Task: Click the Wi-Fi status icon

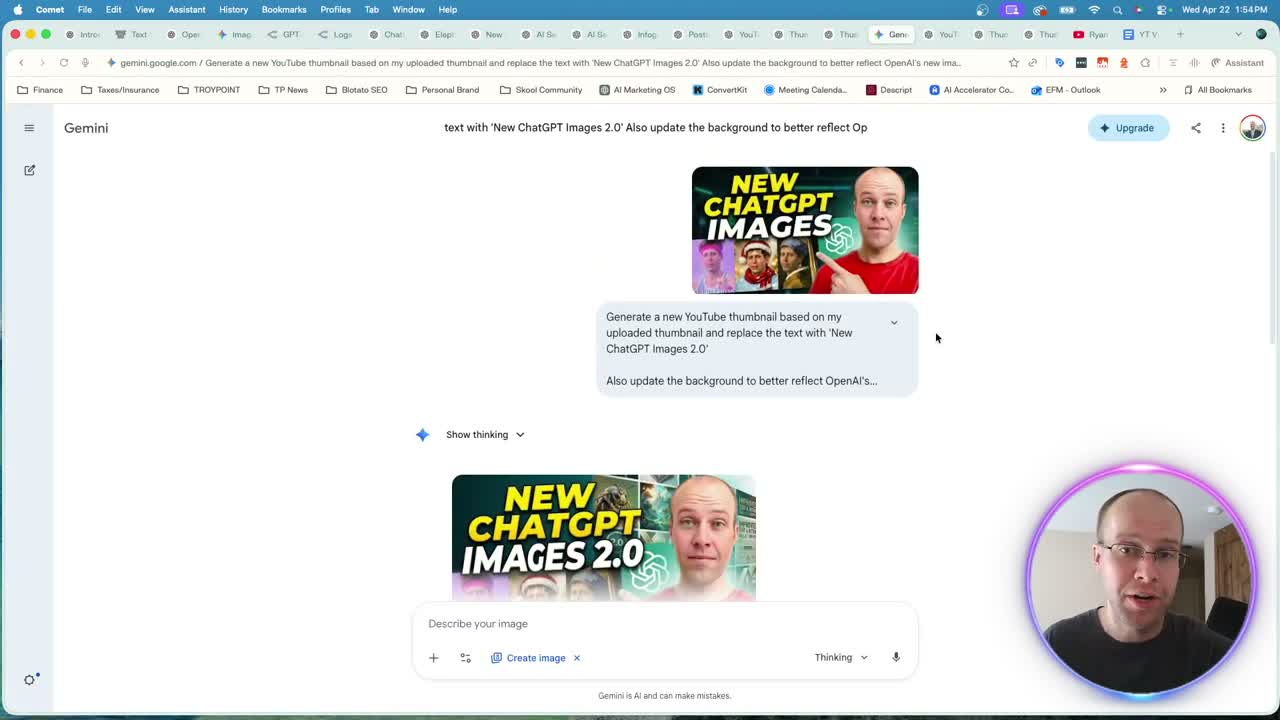Action: pos(1094,10)
